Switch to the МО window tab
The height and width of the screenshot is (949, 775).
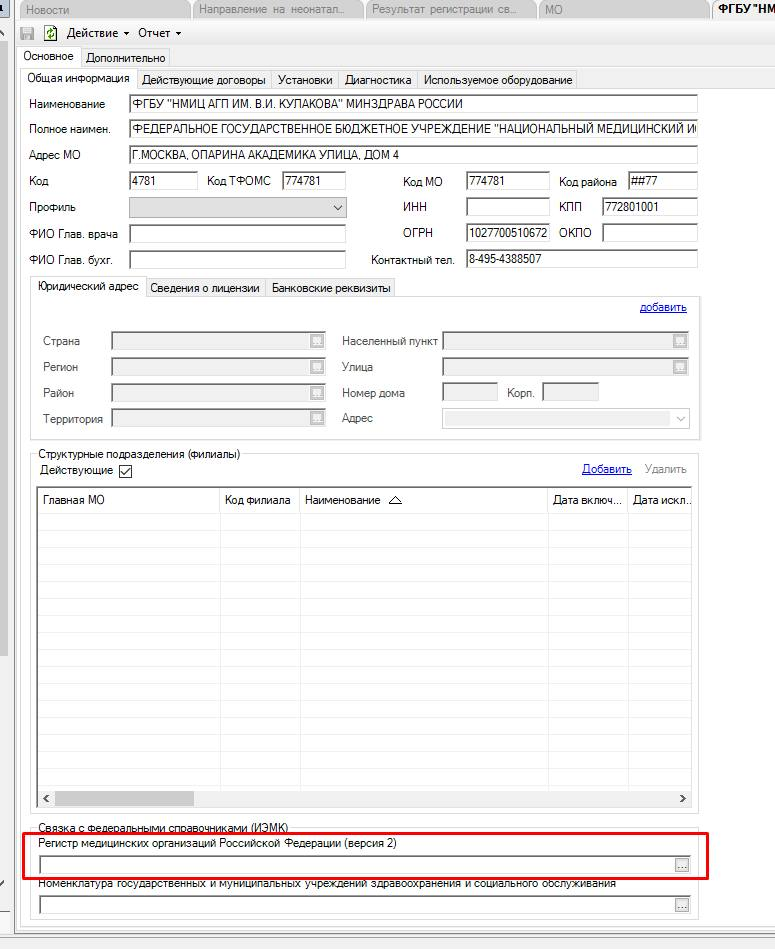click(x=623, y=10)
